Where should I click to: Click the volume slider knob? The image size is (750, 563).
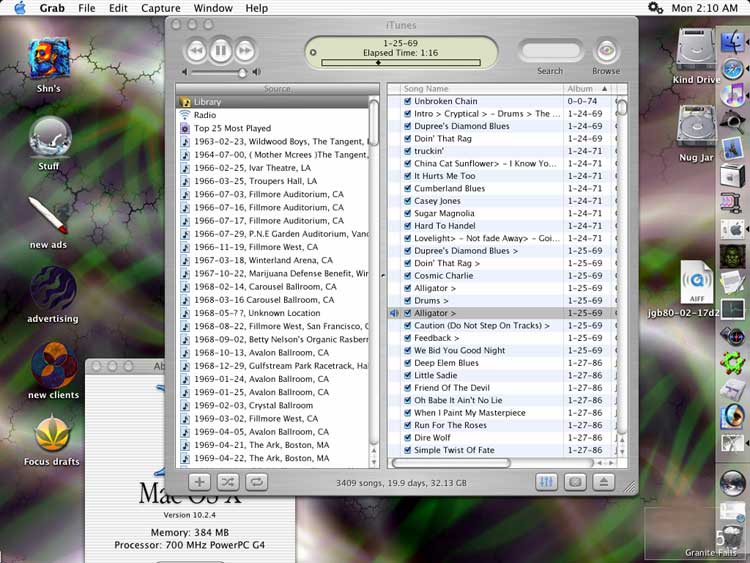pos(243,72)
